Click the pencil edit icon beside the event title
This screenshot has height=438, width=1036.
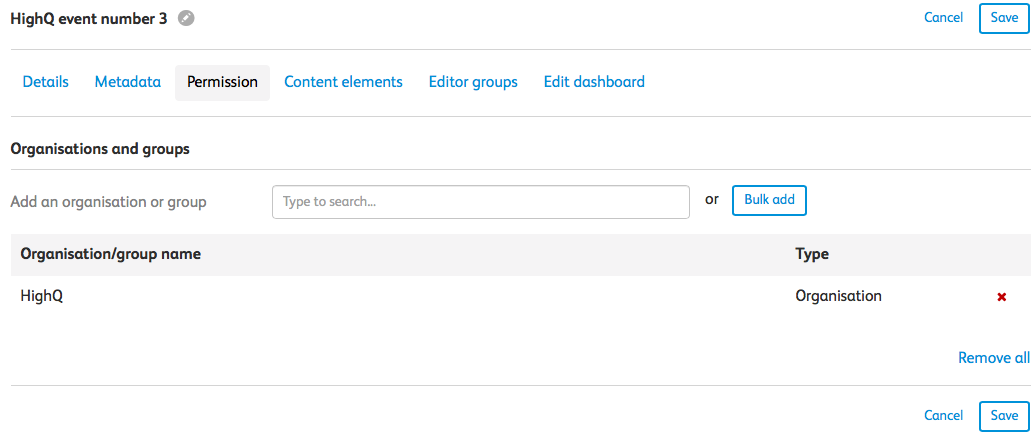186,18
